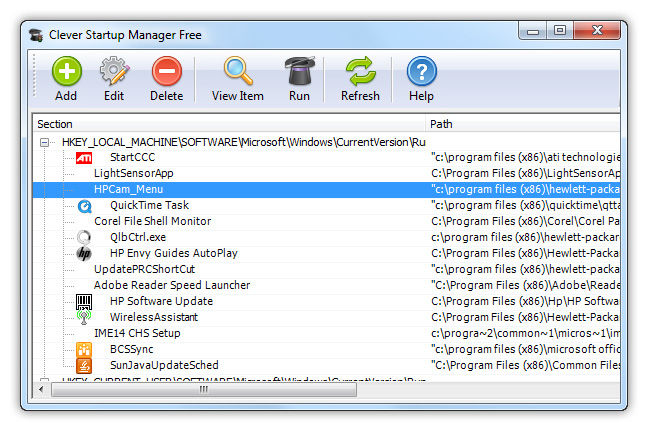648x431 pixels.
Task: Click the Section column header
Action: (x=229, y=124)
